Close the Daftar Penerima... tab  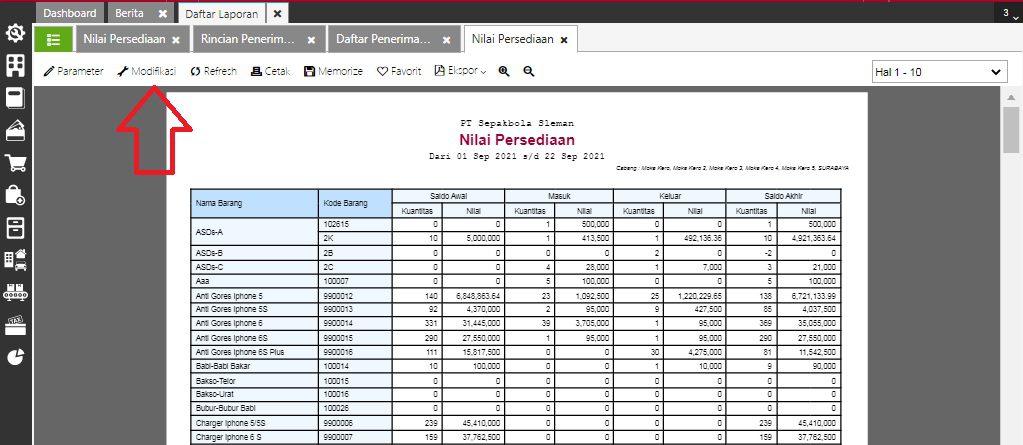(446, 40)
